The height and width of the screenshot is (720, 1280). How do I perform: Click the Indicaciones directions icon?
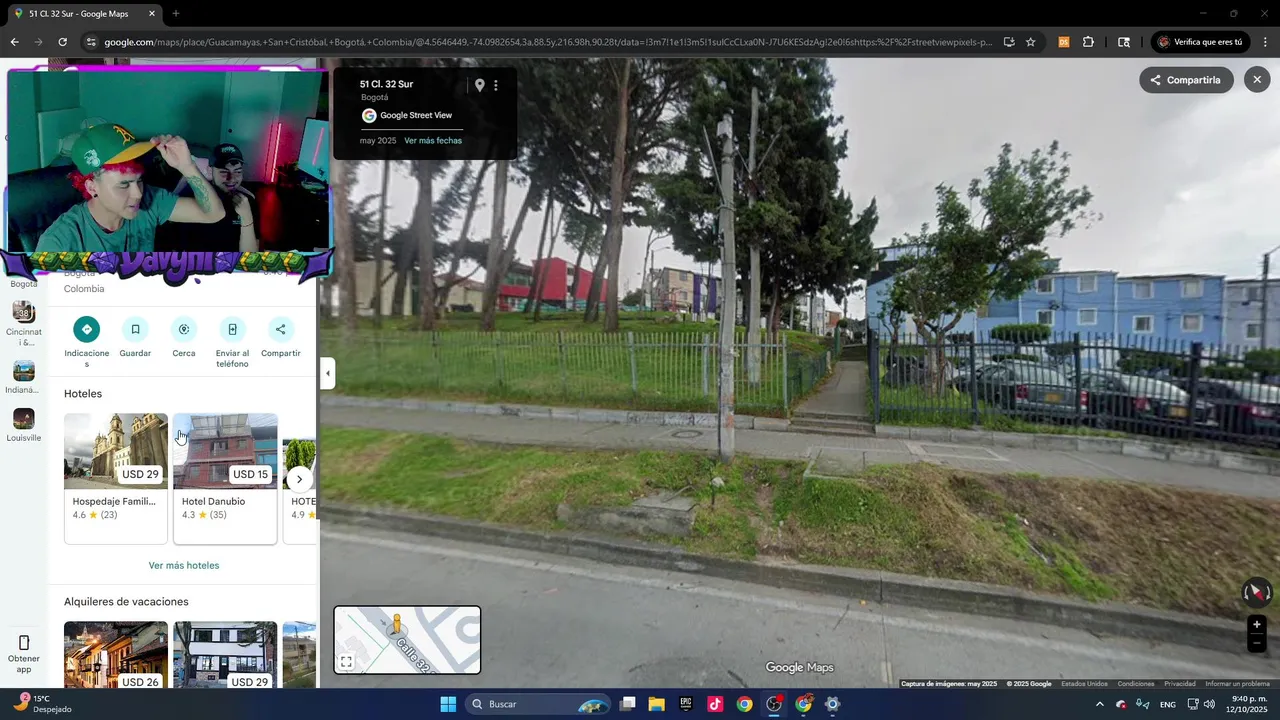click(x=86, y=329)
